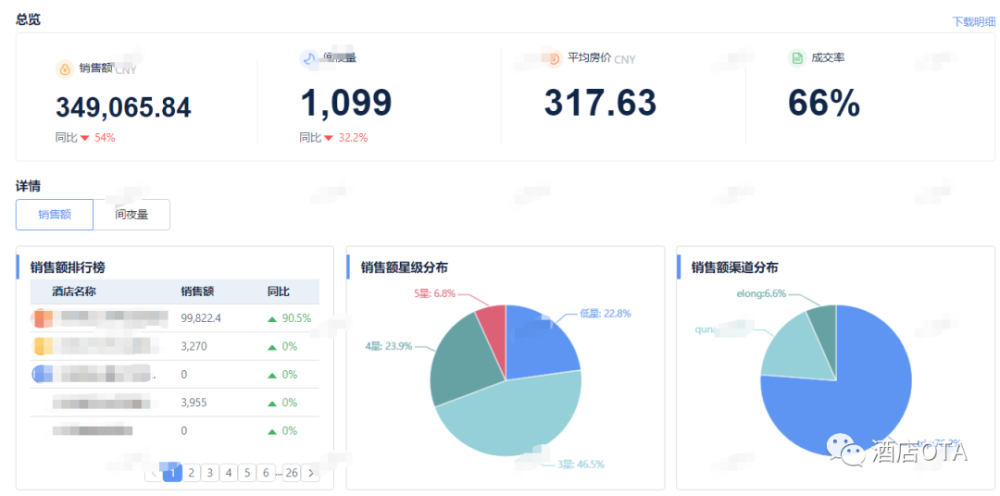Viewport: 1000px width, 496px height.
Task: Click the next page arrow in pagination
Action: coord(311,473)
